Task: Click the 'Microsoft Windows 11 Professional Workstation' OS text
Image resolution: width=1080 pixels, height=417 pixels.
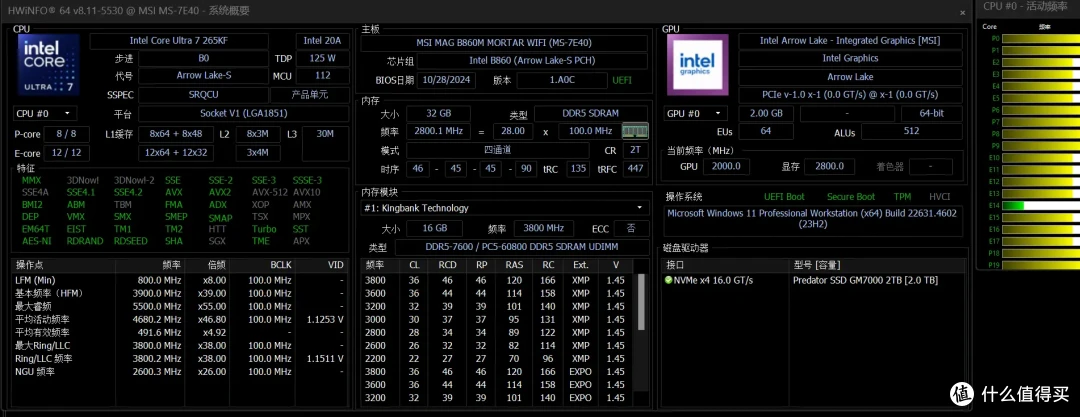Action: [x=811, y=218]
